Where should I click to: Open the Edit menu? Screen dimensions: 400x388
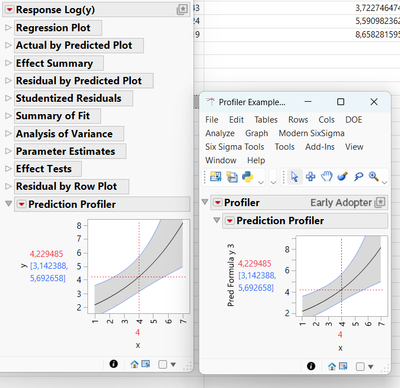(x=236, y=120)
